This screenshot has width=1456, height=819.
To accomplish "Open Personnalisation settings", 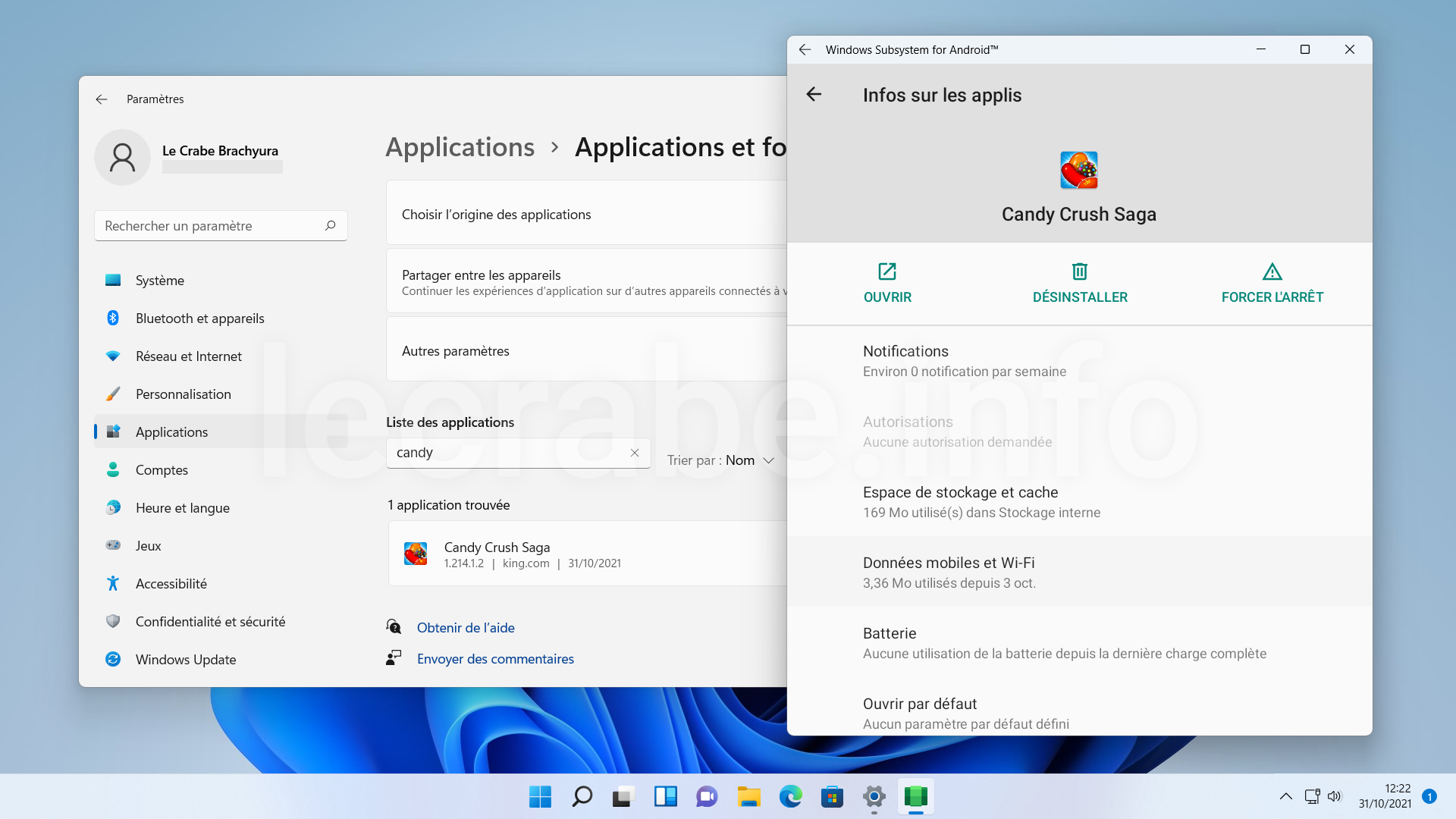I will coord(221,394).
